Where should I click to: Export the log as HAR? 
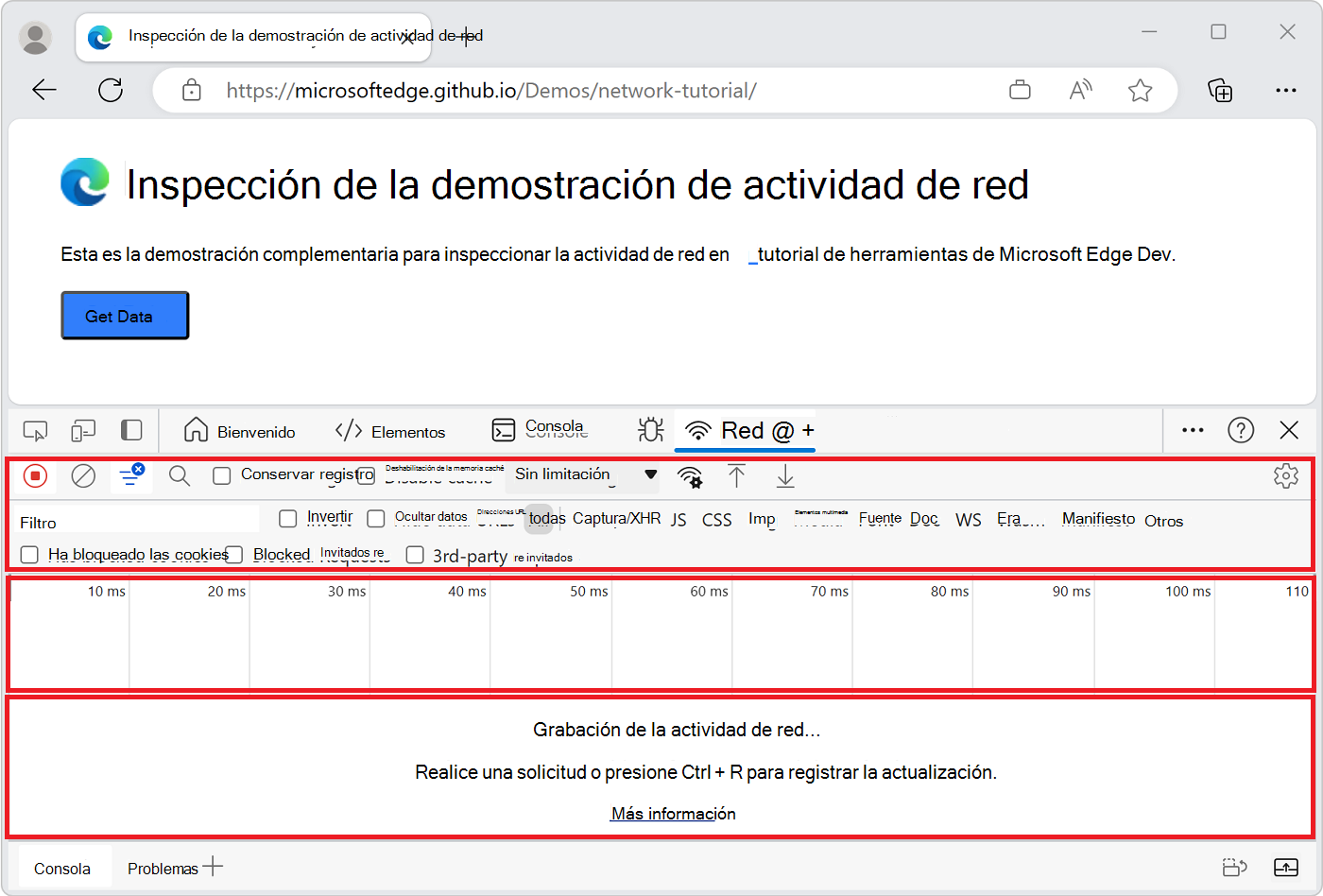[x=784, y=477]
